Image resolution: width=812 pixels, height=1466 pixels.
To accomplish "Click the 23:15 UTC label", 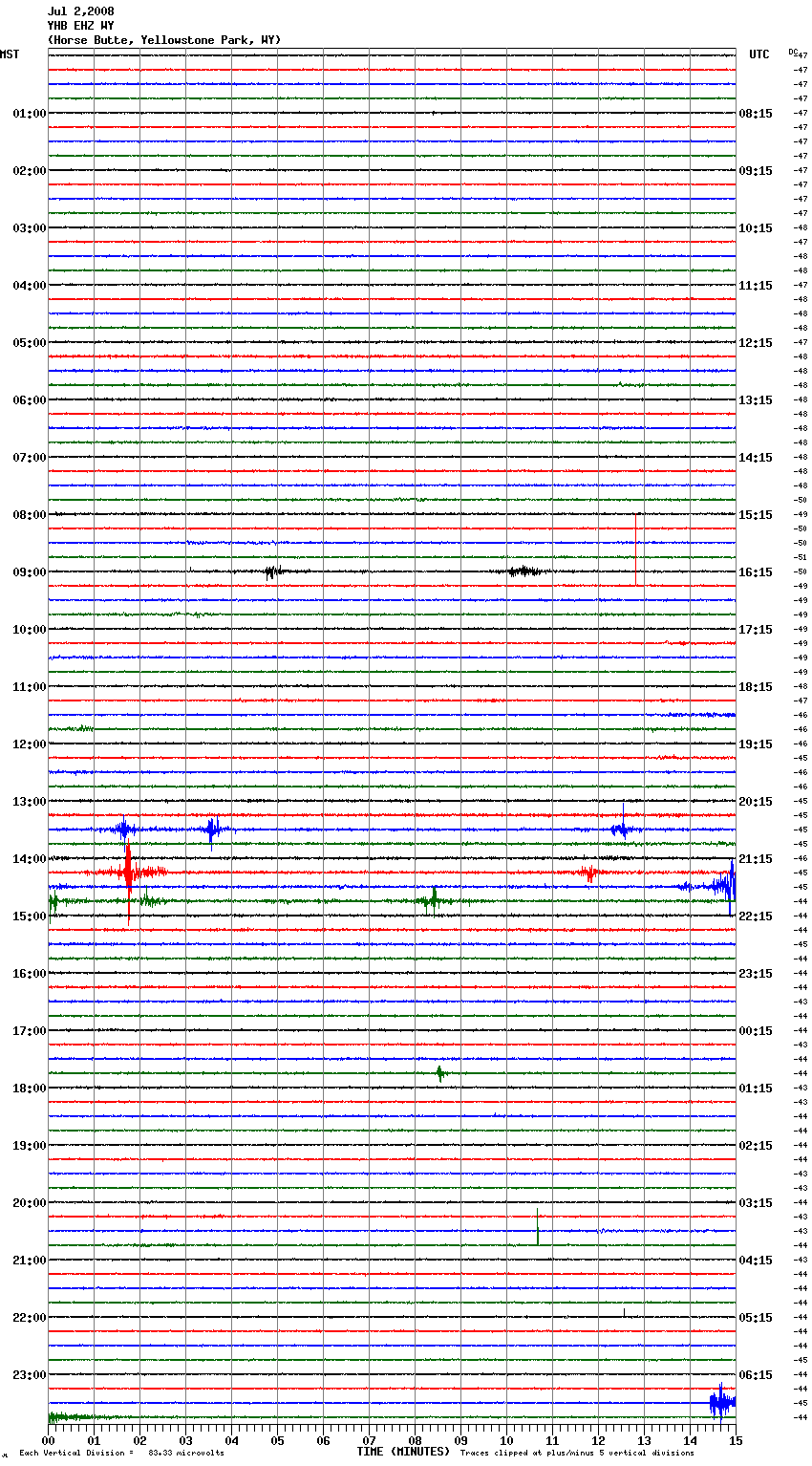I will (x=756, y=974).
